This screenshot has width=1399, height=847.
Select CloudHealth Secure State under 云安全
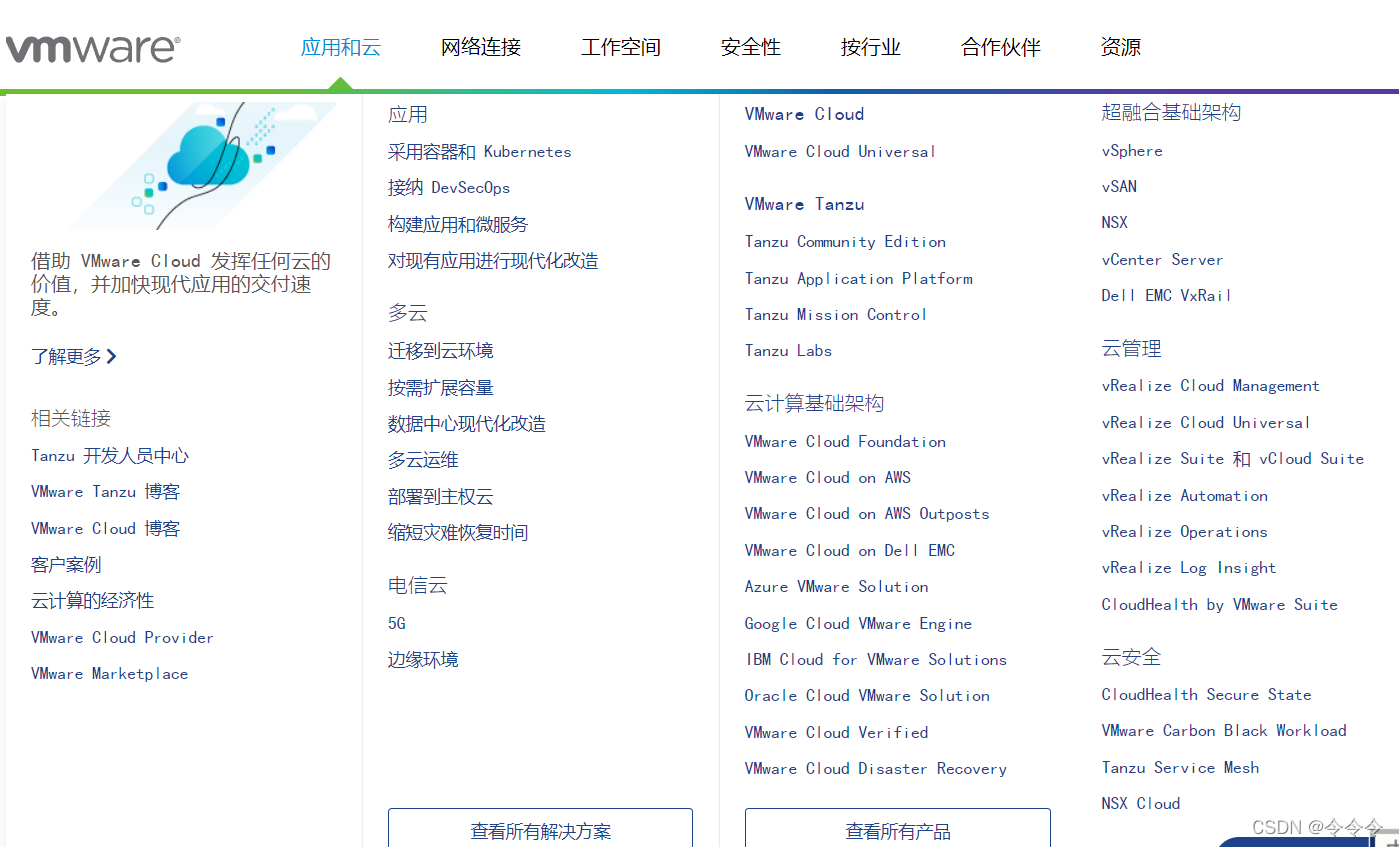click(1206, 694)
